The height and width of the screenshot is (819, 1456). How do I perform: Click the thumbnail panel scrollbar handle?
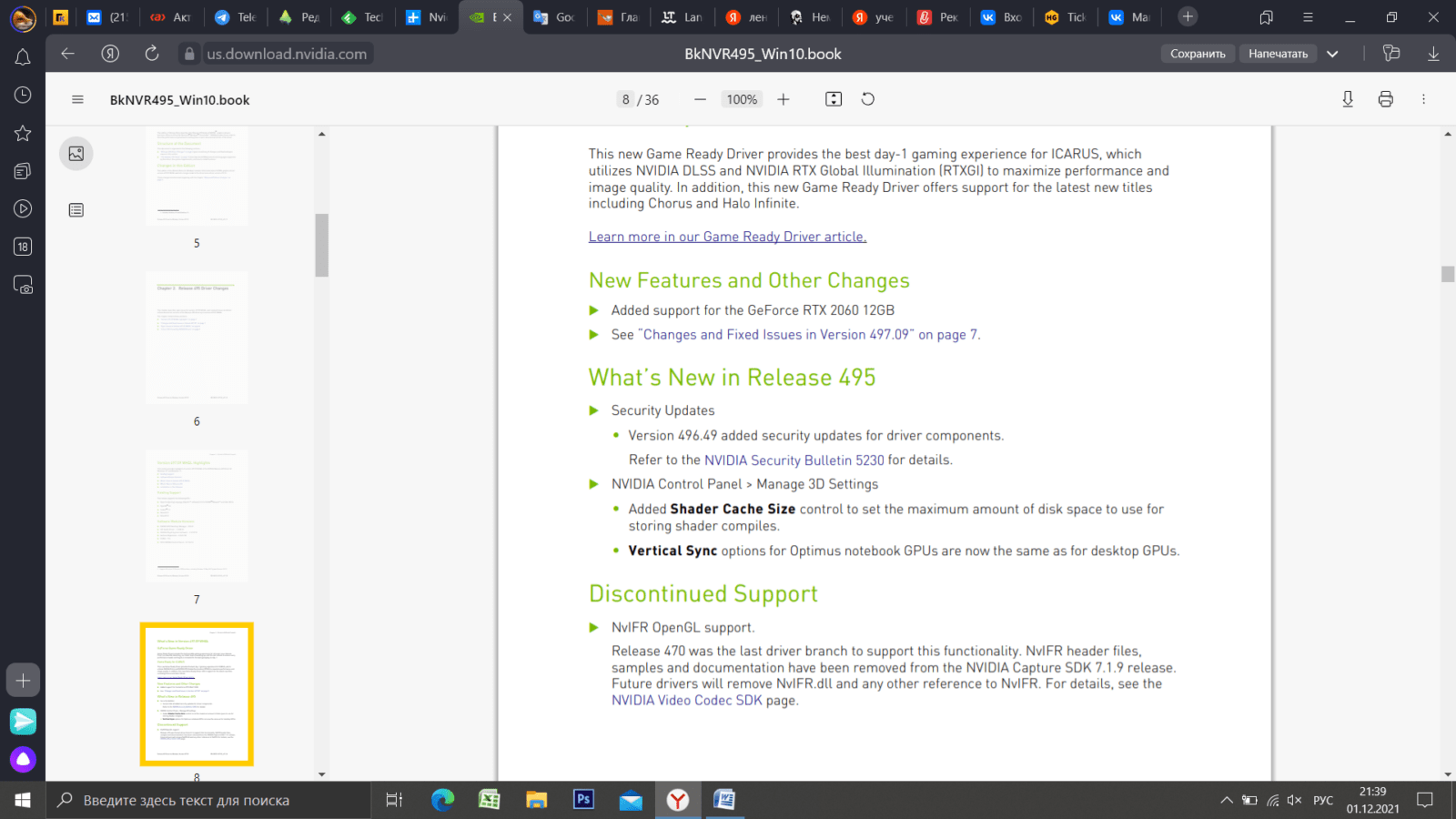coord(321,245)
